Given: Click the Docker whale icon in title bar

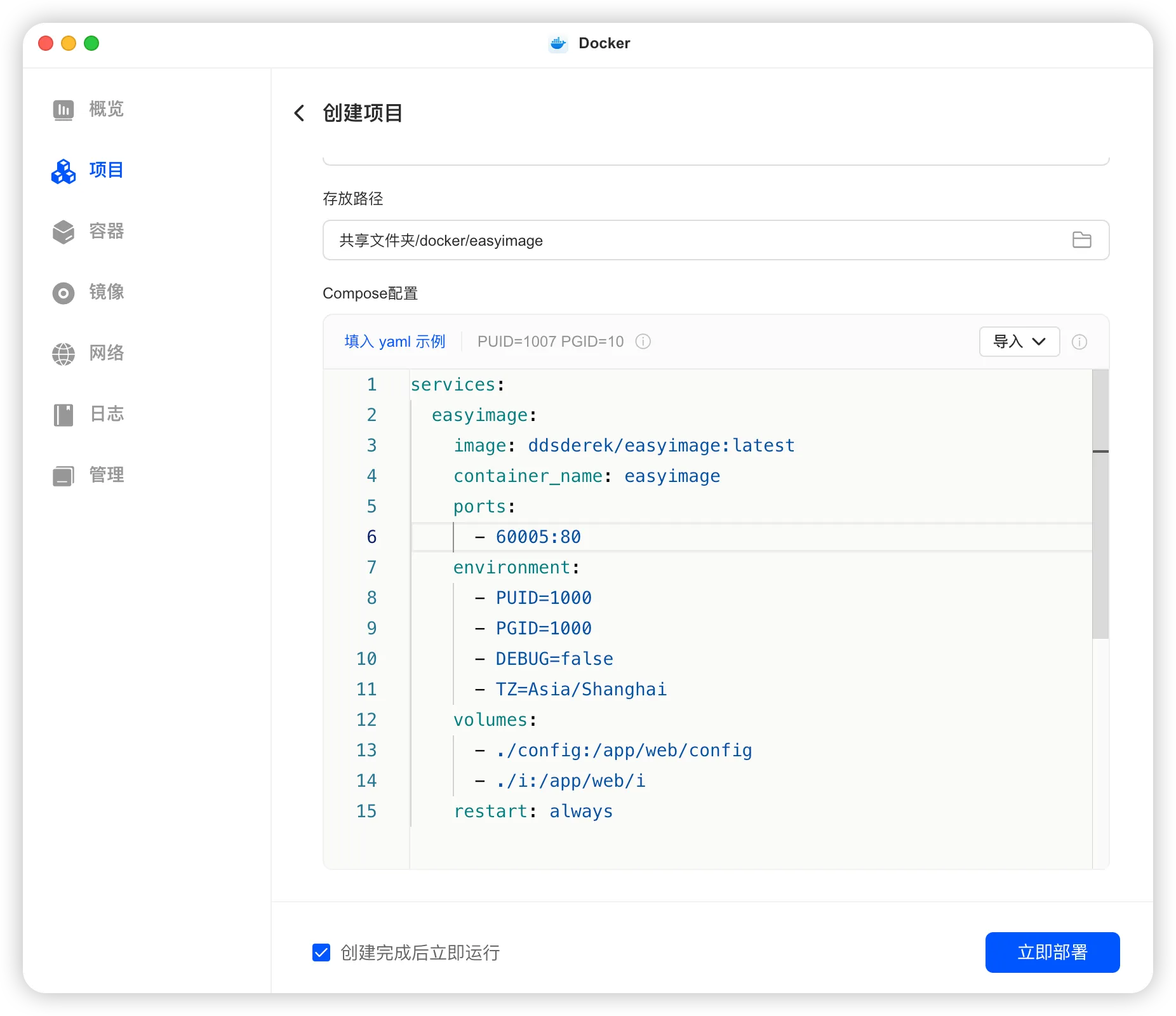Looking at the screenshot, I should (x=558, y=43).
